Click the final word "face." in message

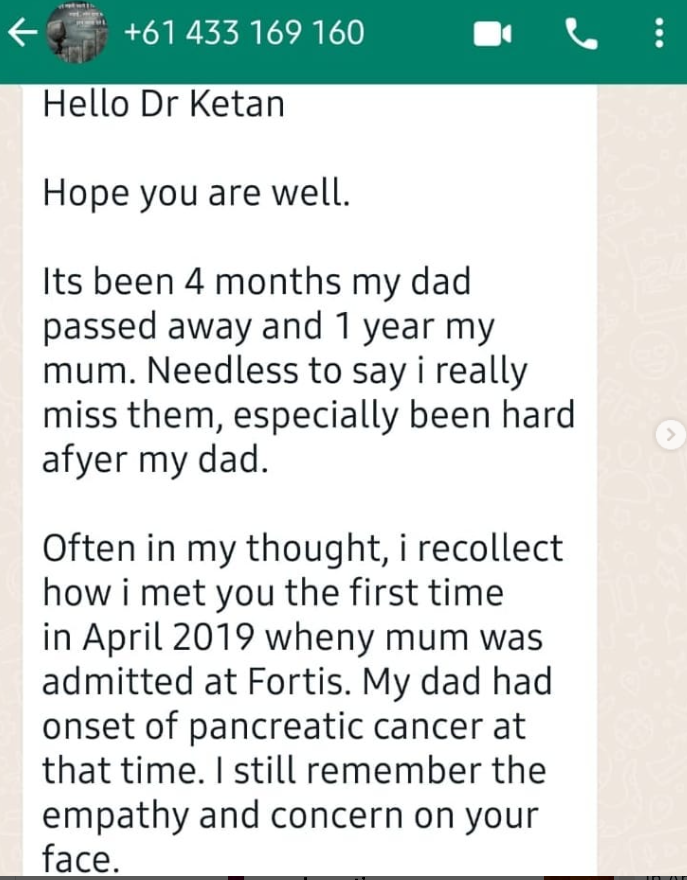pyautogui.click(x=80, y=858)
